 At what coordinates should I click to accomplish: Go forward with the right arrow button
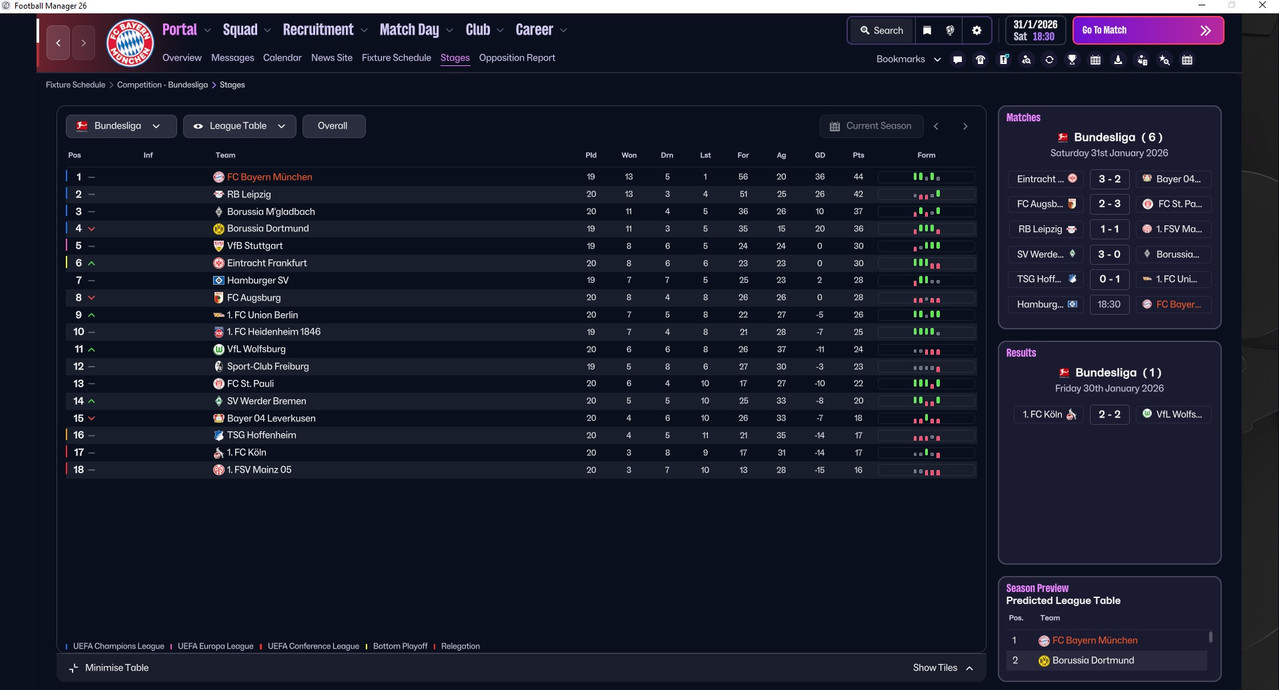coord(83,43)
